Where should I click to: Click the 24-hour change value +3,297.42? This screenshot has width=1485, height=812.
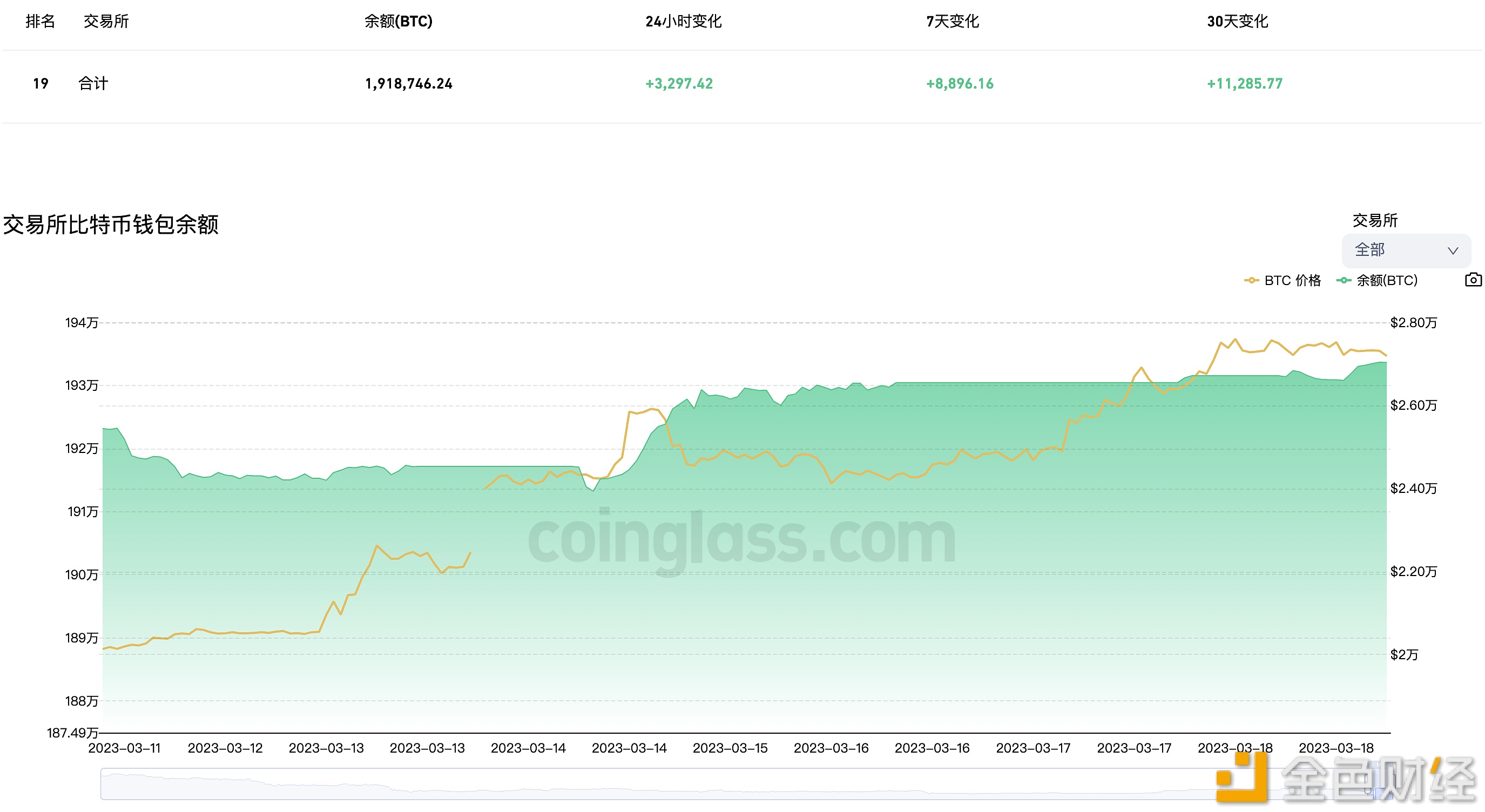(x=679, y=84)
